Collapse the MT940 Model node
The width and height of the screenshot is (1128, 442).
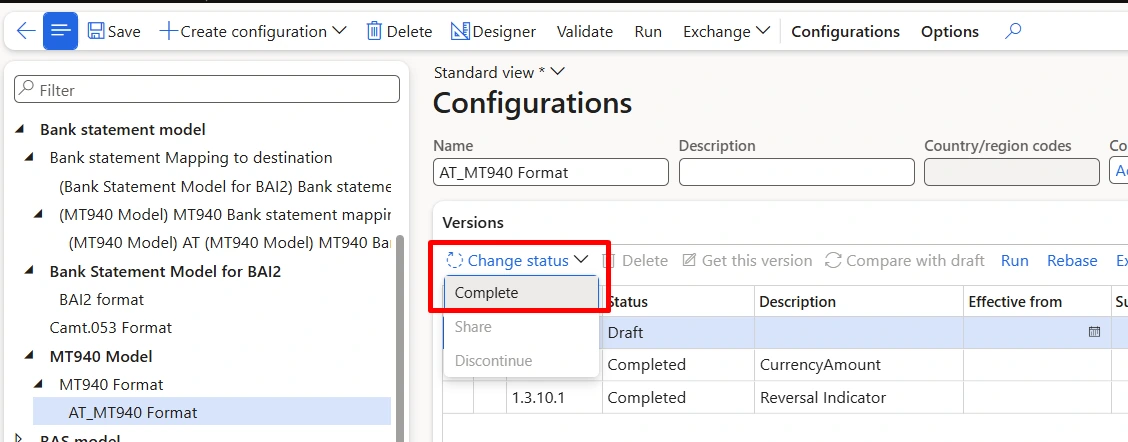point(29,356)
